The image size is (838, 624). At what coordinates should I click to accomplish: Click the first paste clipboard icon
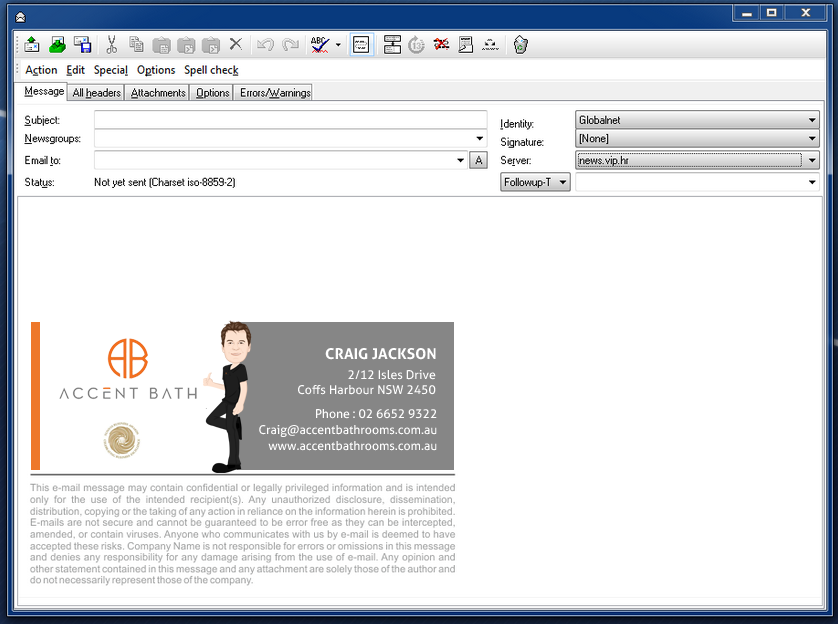point(161,45)
